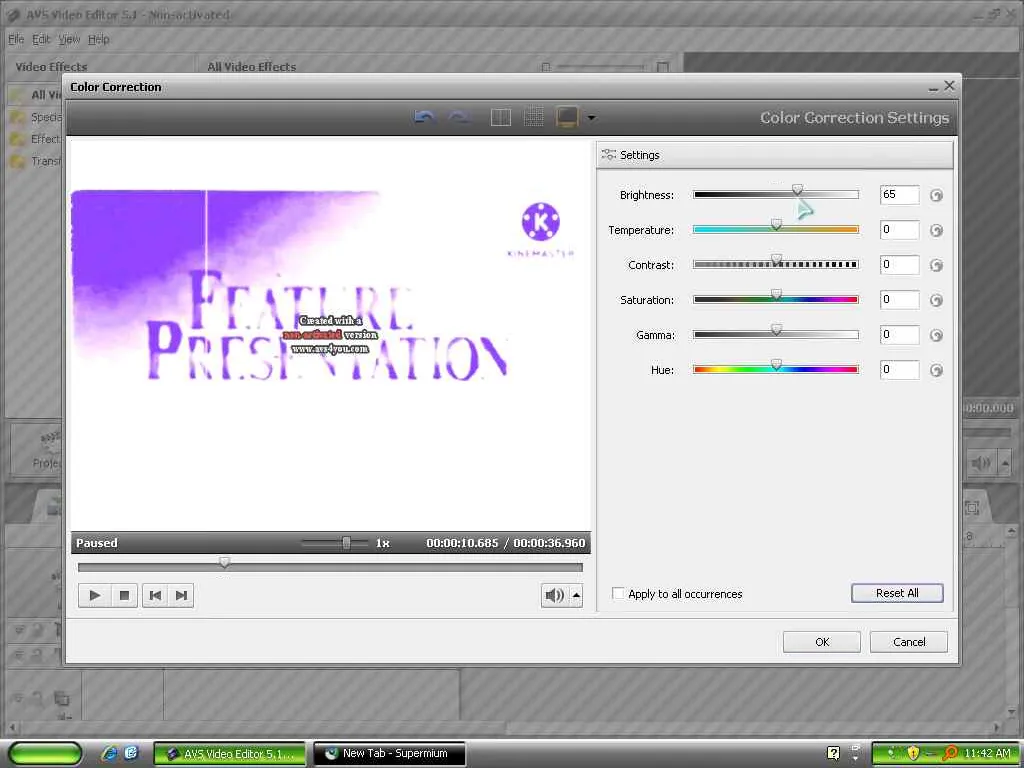
Task: Play the preview video
Action: point(94,595)
